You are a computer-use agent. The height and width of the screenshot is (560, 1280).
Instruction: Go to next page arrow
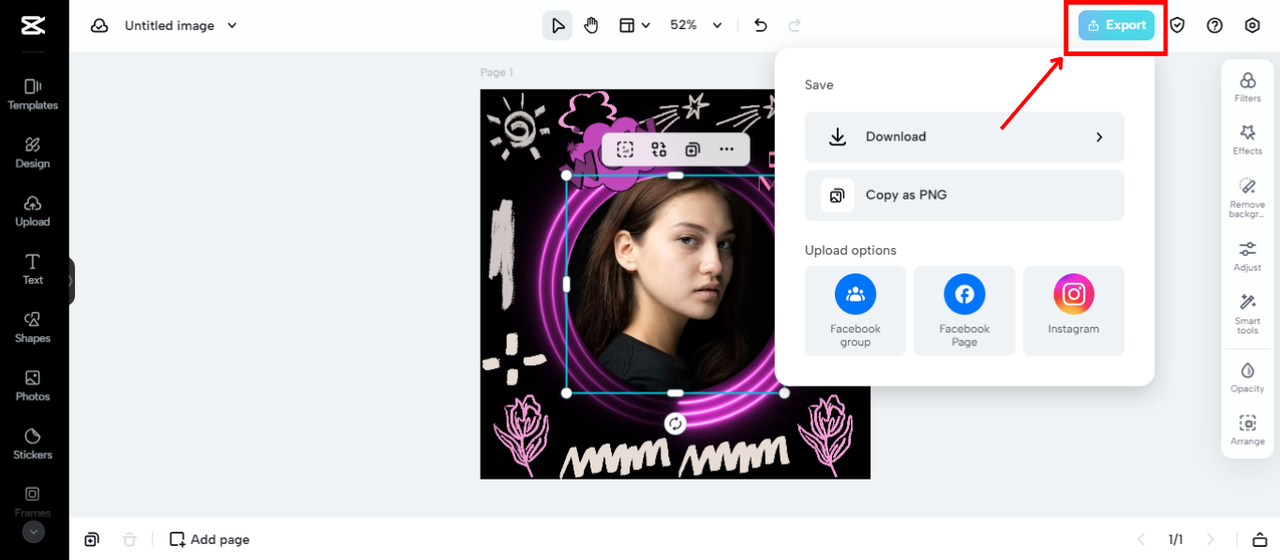click(x=1210, y=539)
